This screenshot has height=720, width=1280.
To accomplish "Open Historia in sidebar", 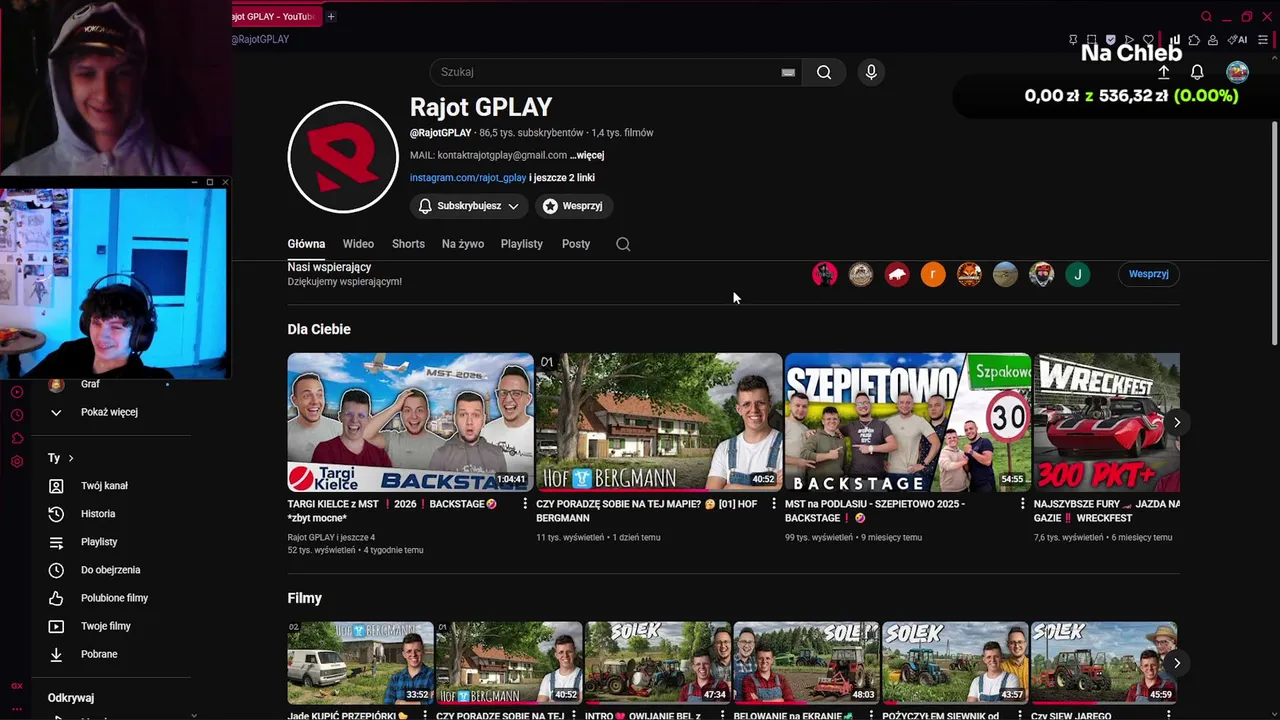I will (x=98, y=514).
